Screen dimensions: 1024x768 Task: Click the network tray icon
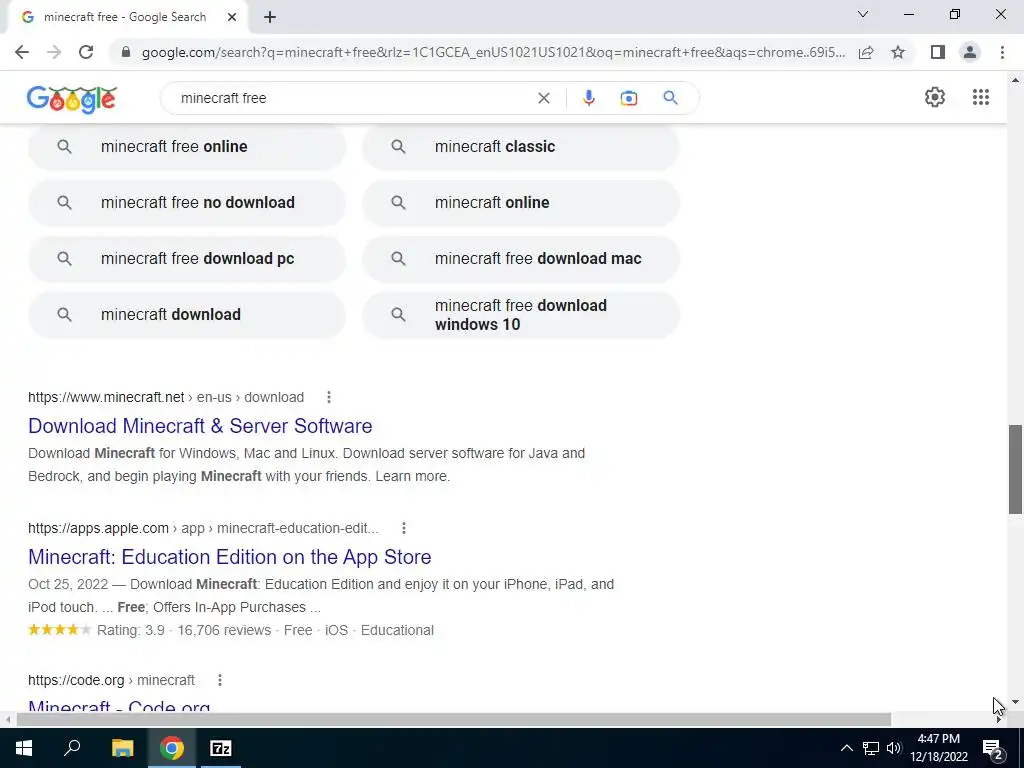[x=871, y=748]
